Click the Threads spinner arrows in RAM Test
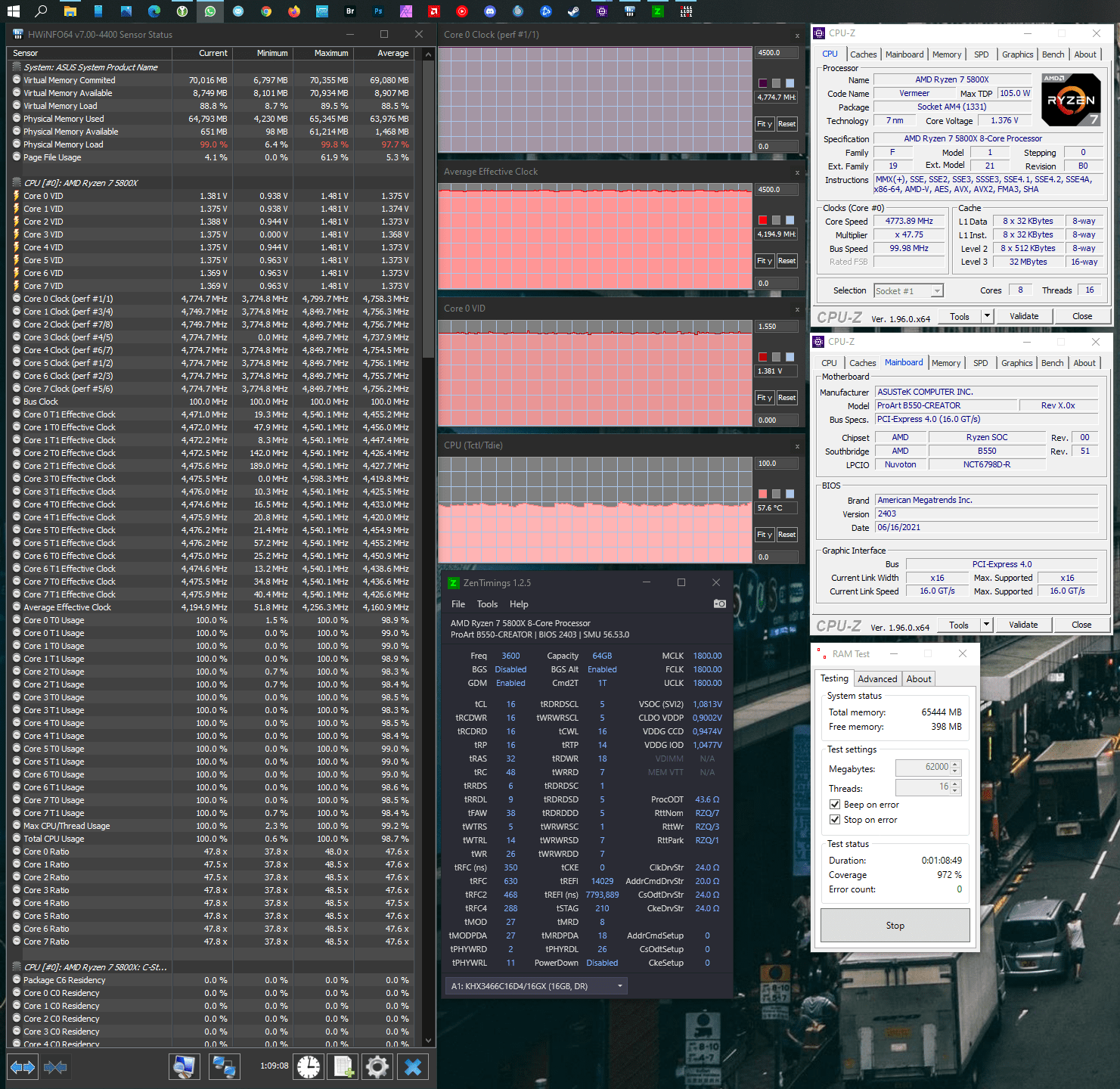1120x1089 pixels. click(956, 787)
